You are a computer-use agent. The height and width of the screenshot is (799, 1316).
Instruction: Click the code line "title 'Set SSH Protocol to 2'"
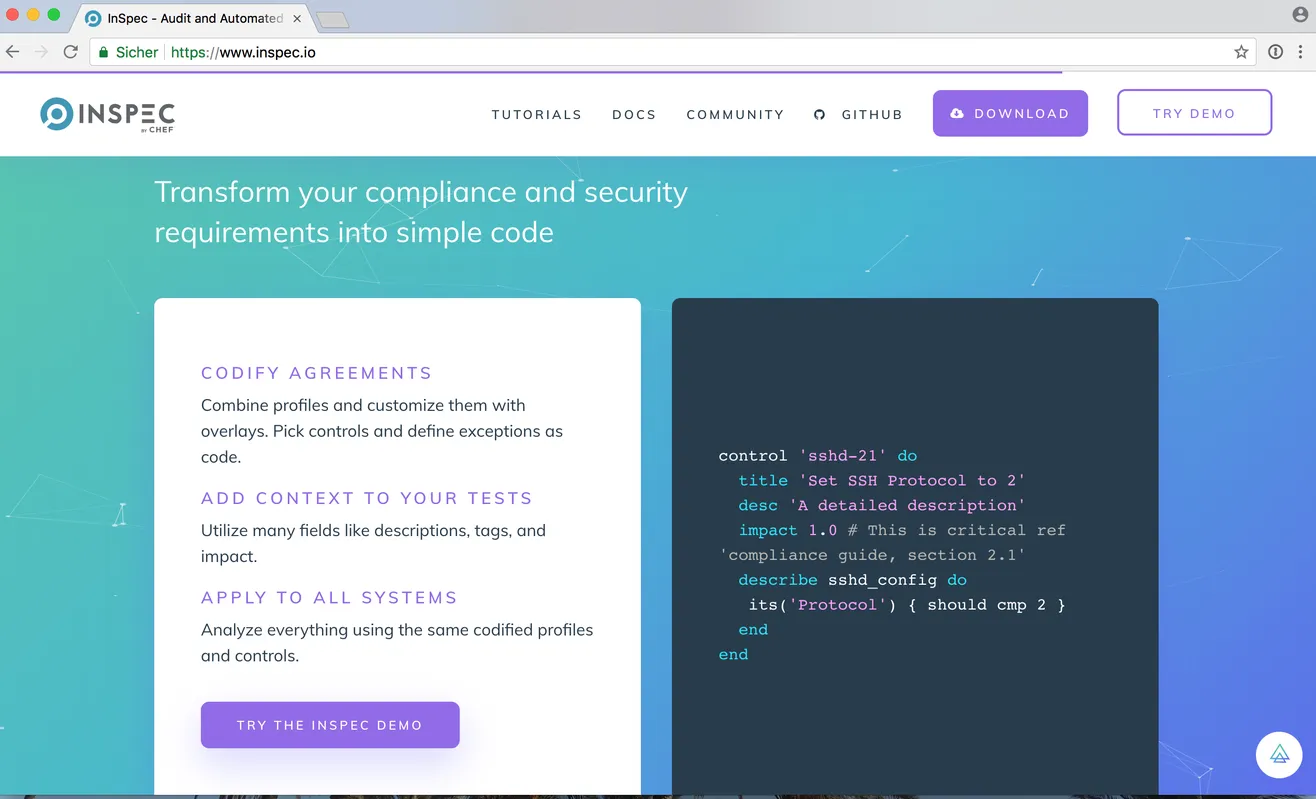pos(882,480)
